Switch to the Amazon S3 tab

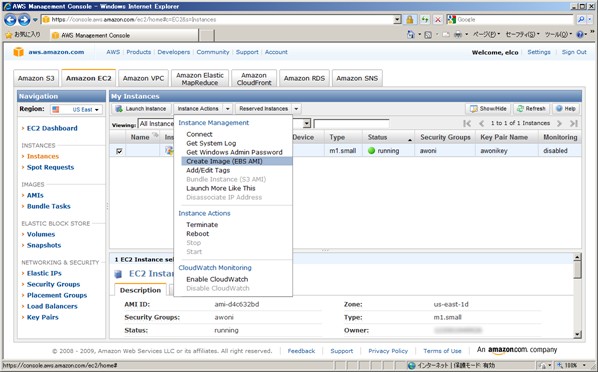click(36, 78)
